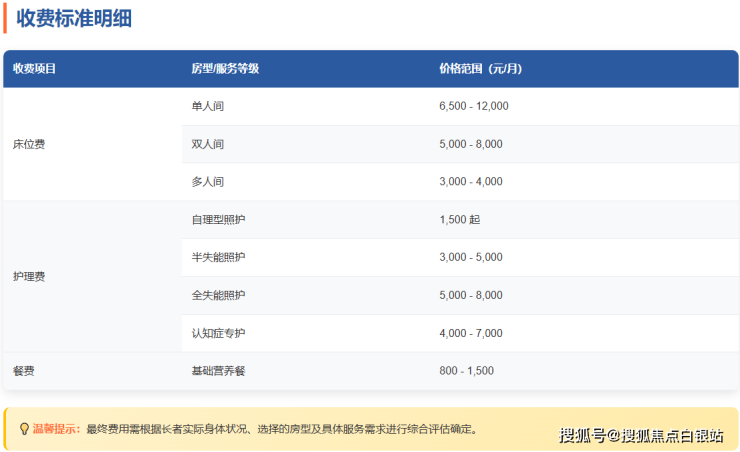The height and width of the screenshot is (452, 740).
Task: Select the 半失能照护 service row
Action: pyautogui.click(x=218, y=257)
